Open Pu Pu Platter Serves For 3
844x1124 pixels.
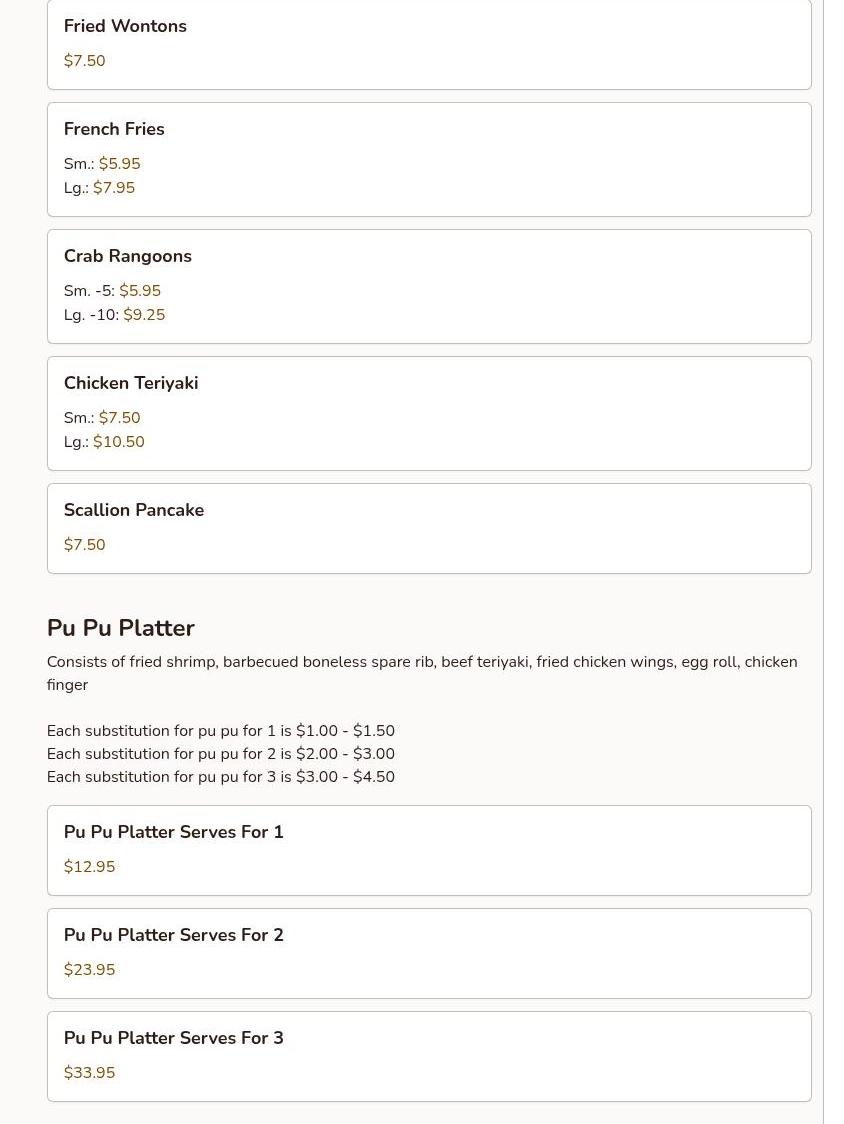click(174, 1039)
